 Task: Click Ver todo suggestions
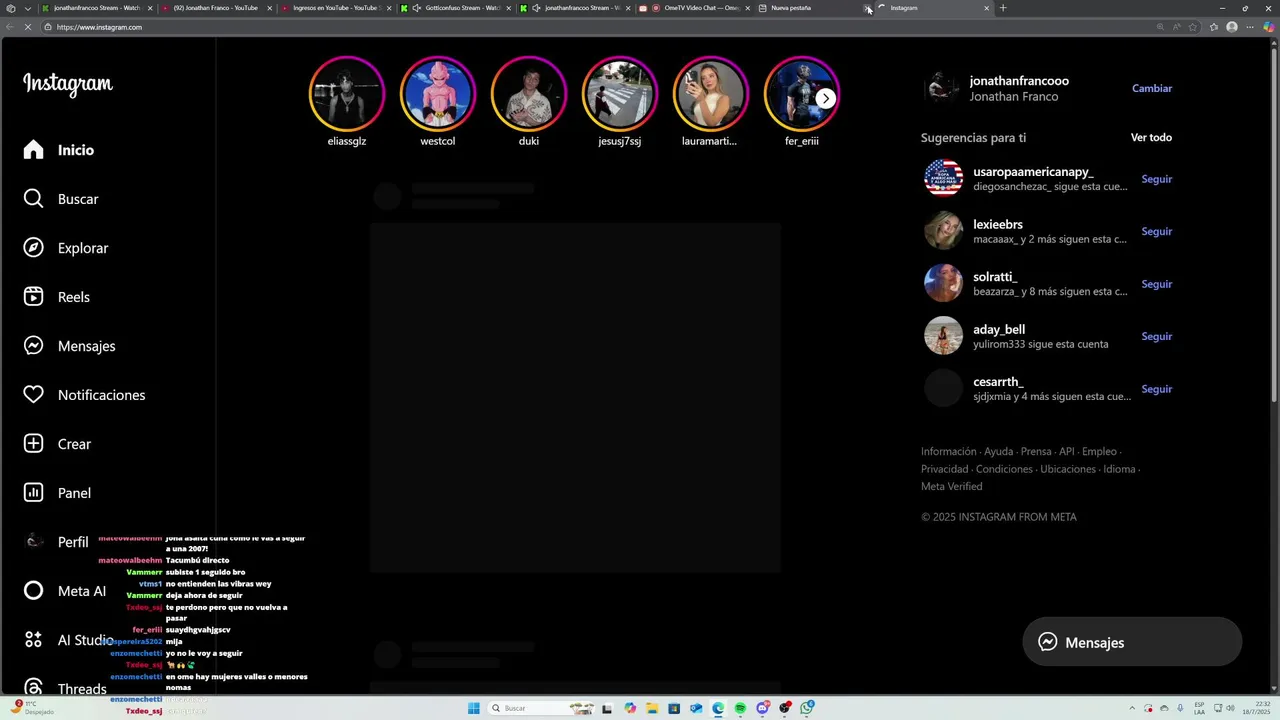point(1151,137)
